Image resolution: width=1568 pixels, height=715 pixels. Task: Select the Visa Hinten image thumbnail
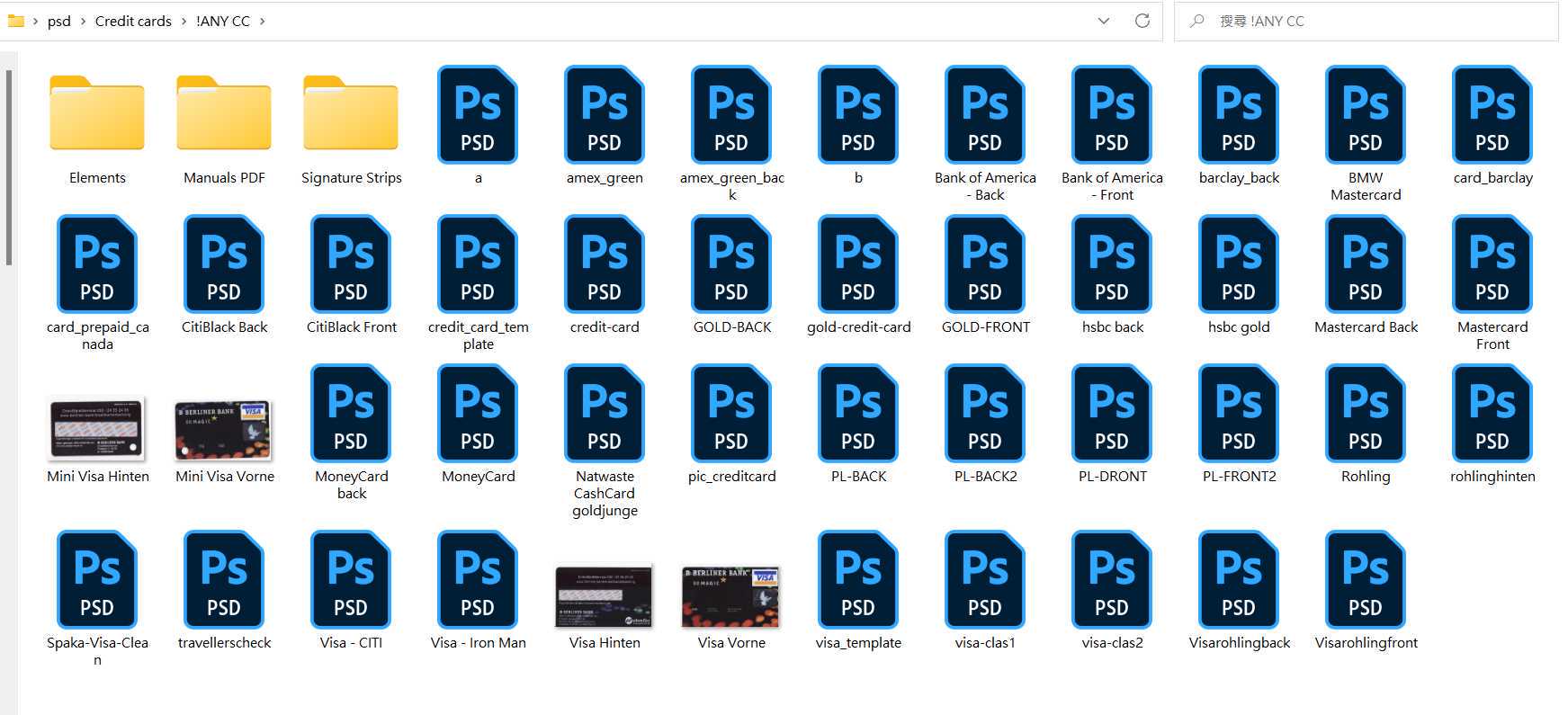[604, 595]
